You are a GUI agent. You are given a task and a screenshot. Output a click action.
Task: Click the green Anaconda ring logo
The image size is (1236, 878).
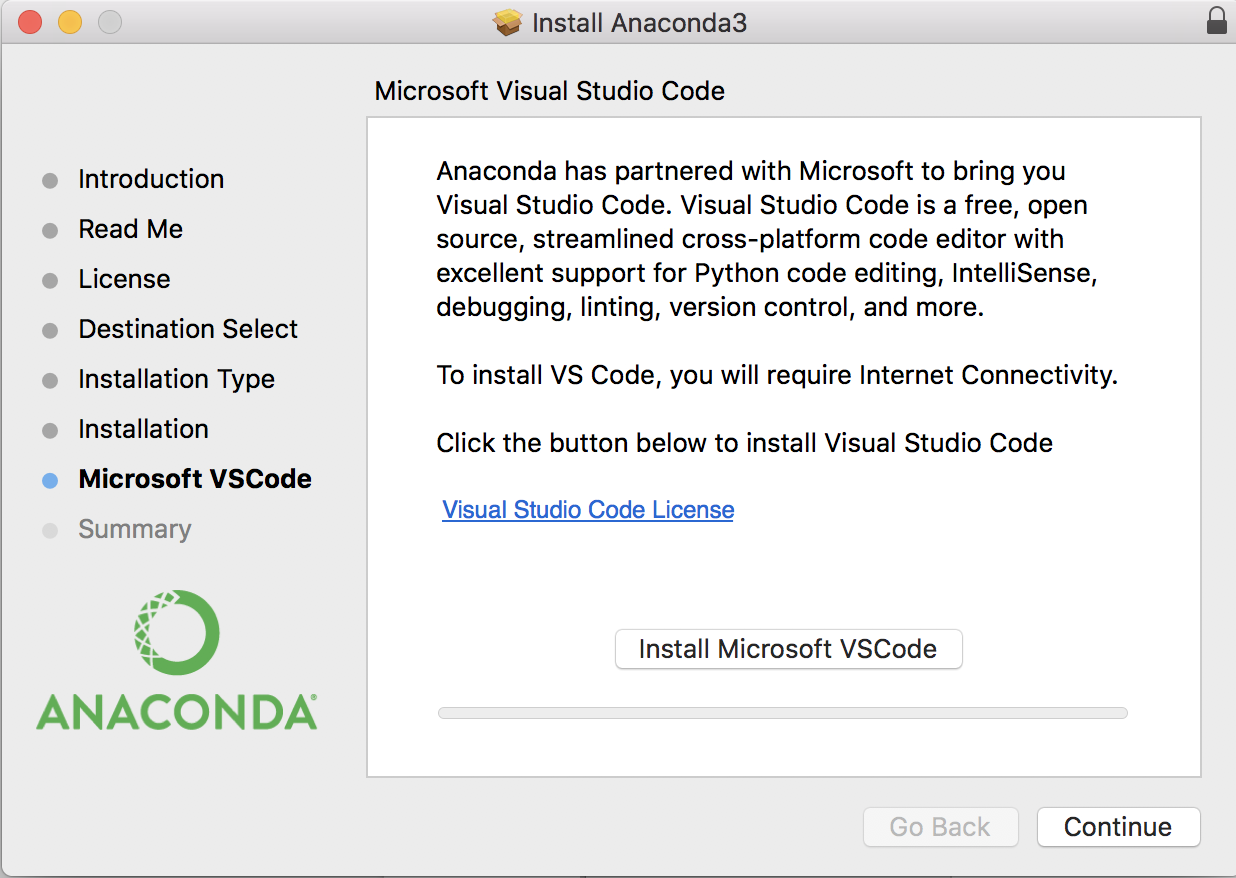[x=177, y=632]
